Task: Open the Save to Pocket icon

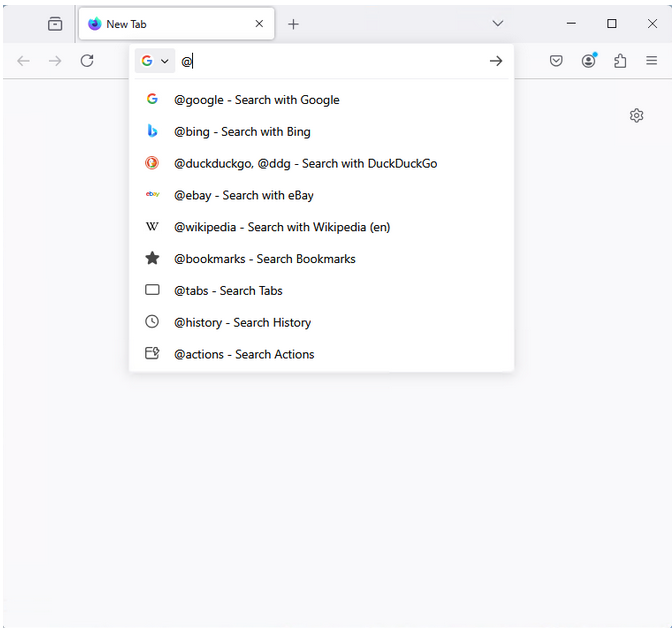Action: tap(556, 61)
